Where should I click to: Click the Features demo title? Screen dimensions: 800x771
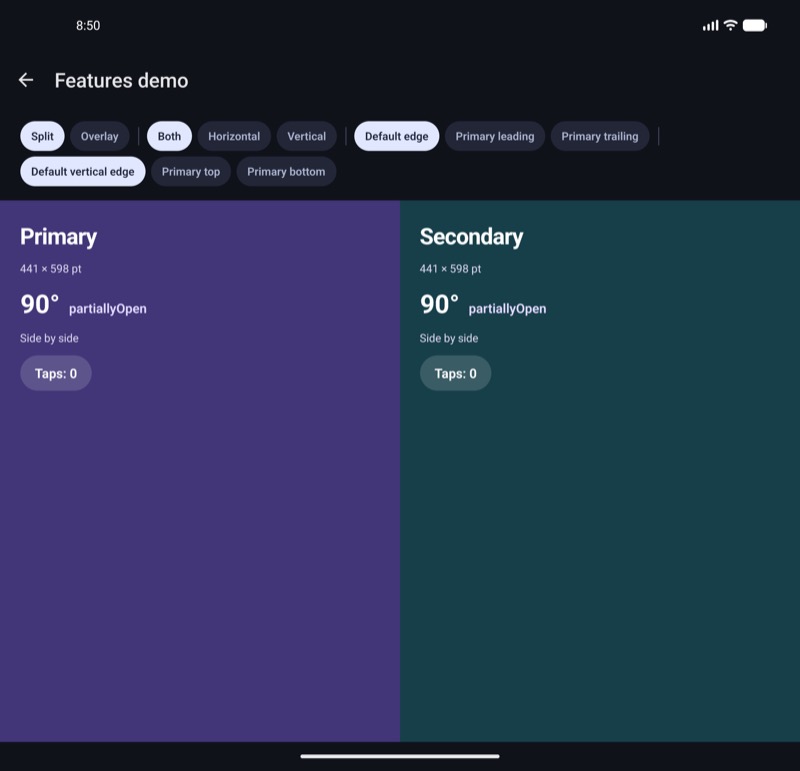click(121, 81)
